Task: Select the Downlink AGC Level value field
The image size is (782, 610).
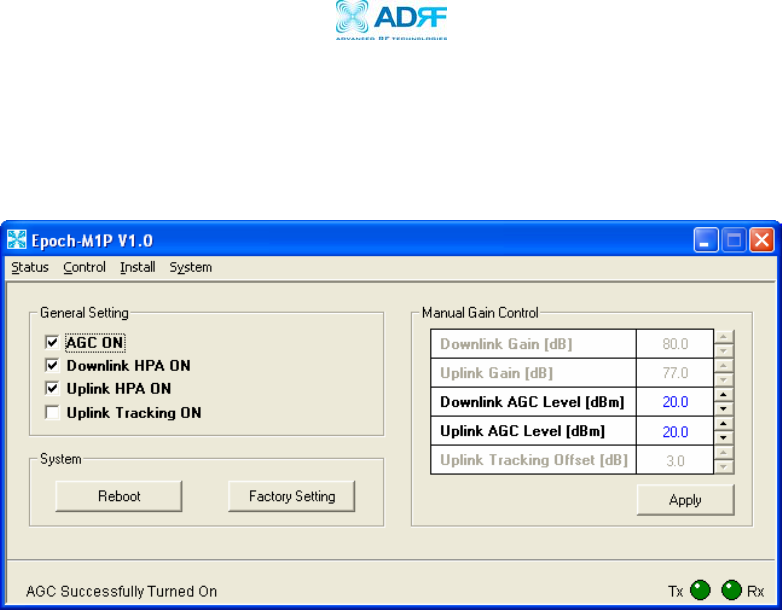Action: click(x=675, y=402)
